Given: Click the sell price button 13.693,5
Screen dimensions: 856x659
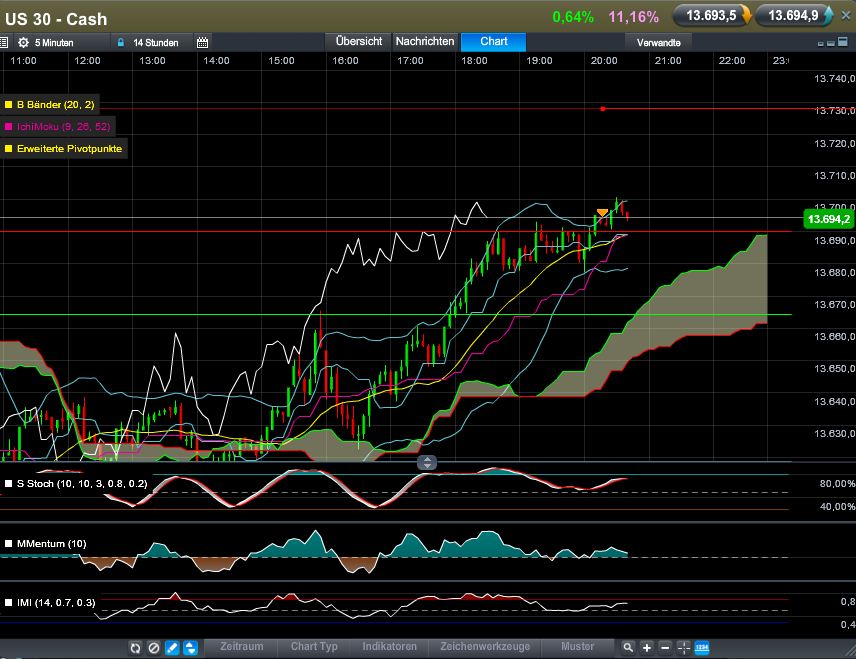Looking at the screenshot, I should [x=710, y=16].
